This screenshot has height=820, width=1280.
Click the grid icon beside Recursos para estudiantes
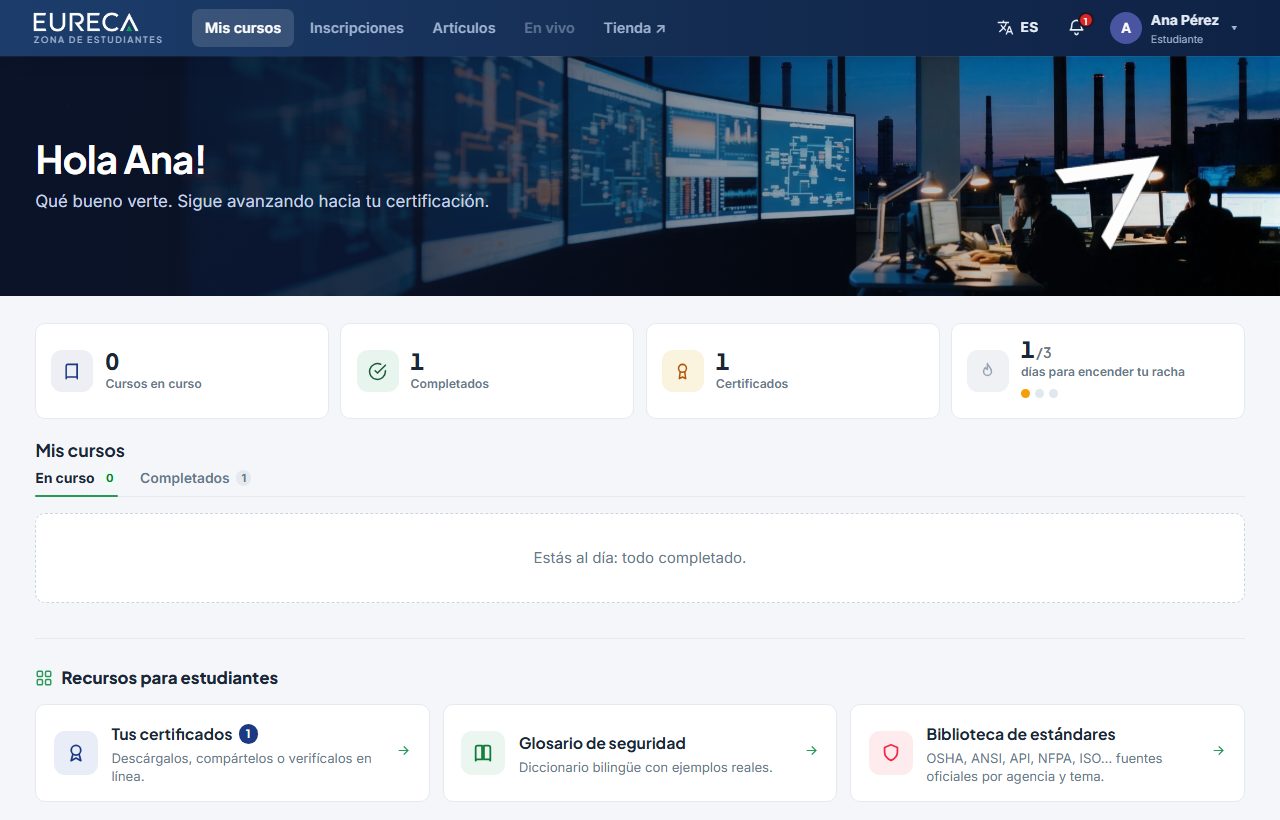pos(44,678)
